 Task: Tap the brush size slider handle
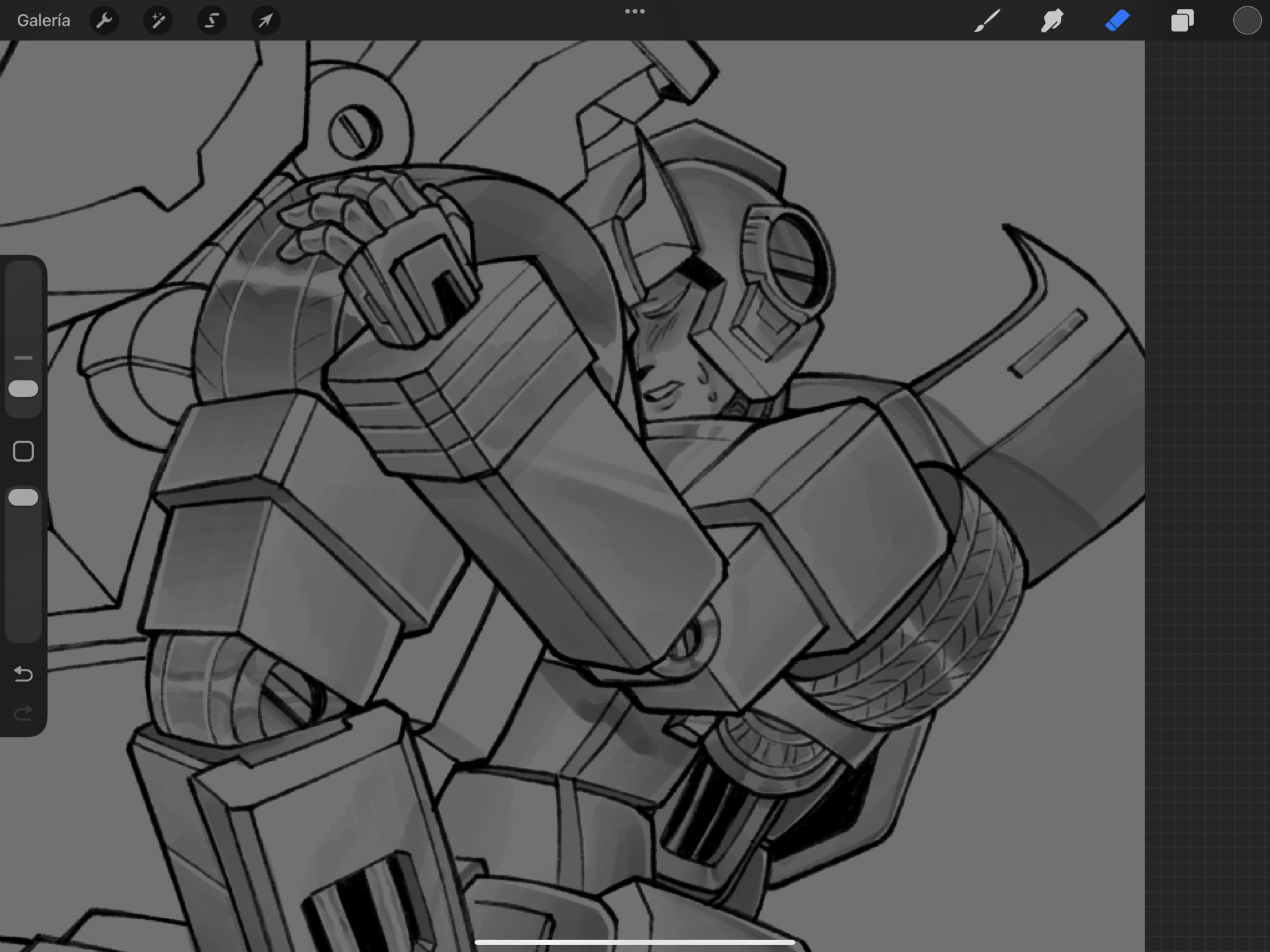pyautogui.click(x=23, y=389)
